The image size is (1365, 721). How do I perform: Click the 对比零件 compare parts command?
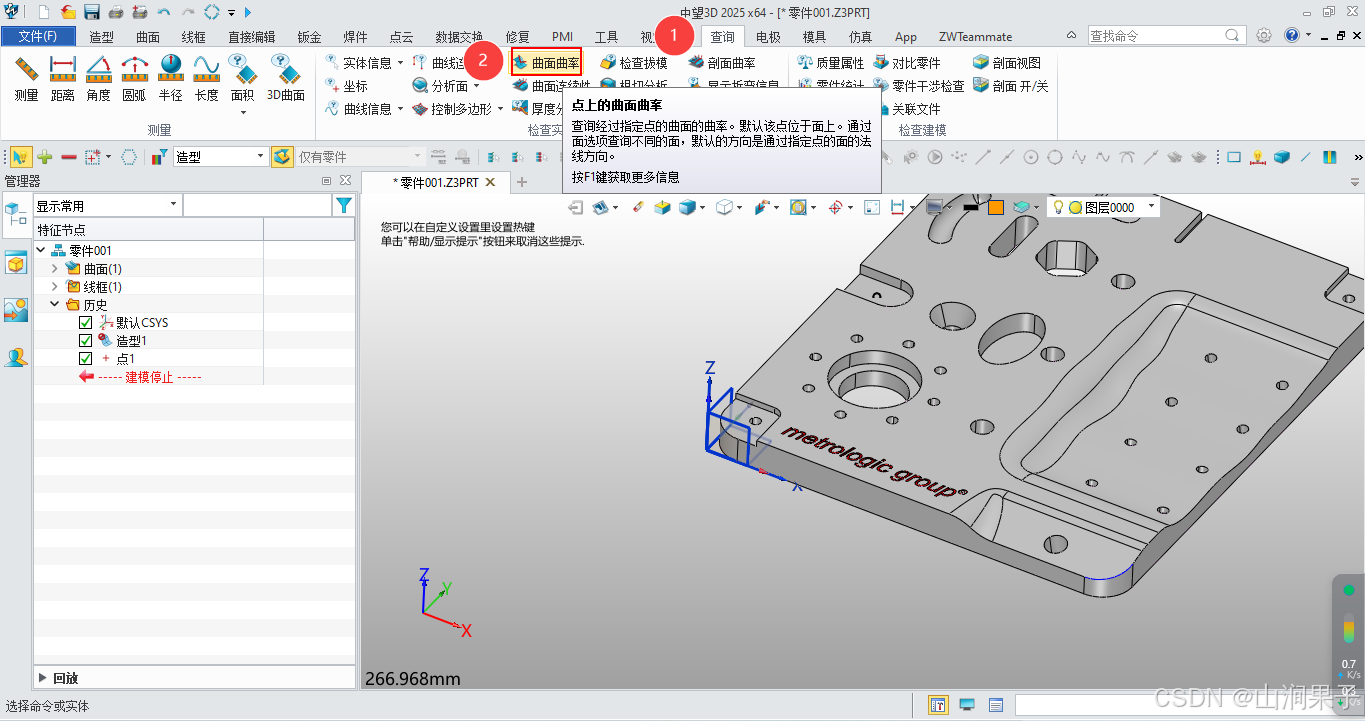[x=907, y=62]
